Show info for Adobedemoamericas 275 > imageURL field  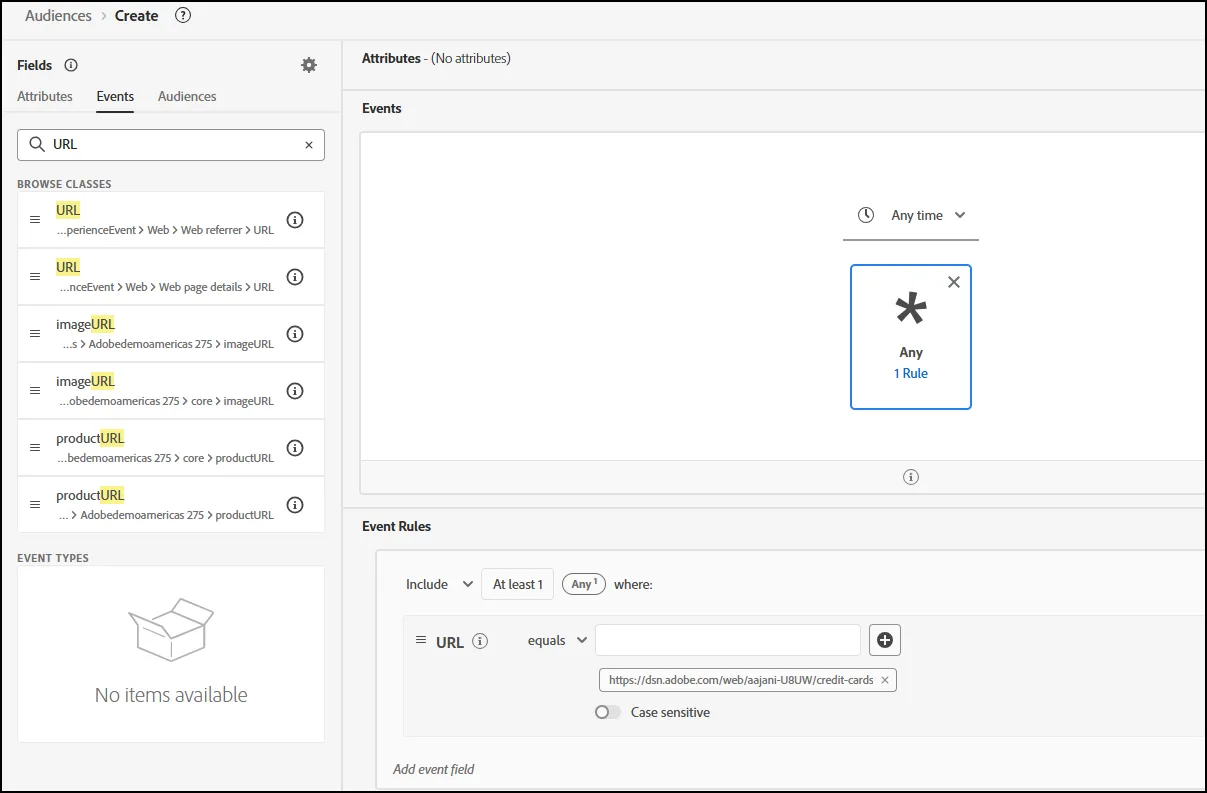tap(295, 334)
